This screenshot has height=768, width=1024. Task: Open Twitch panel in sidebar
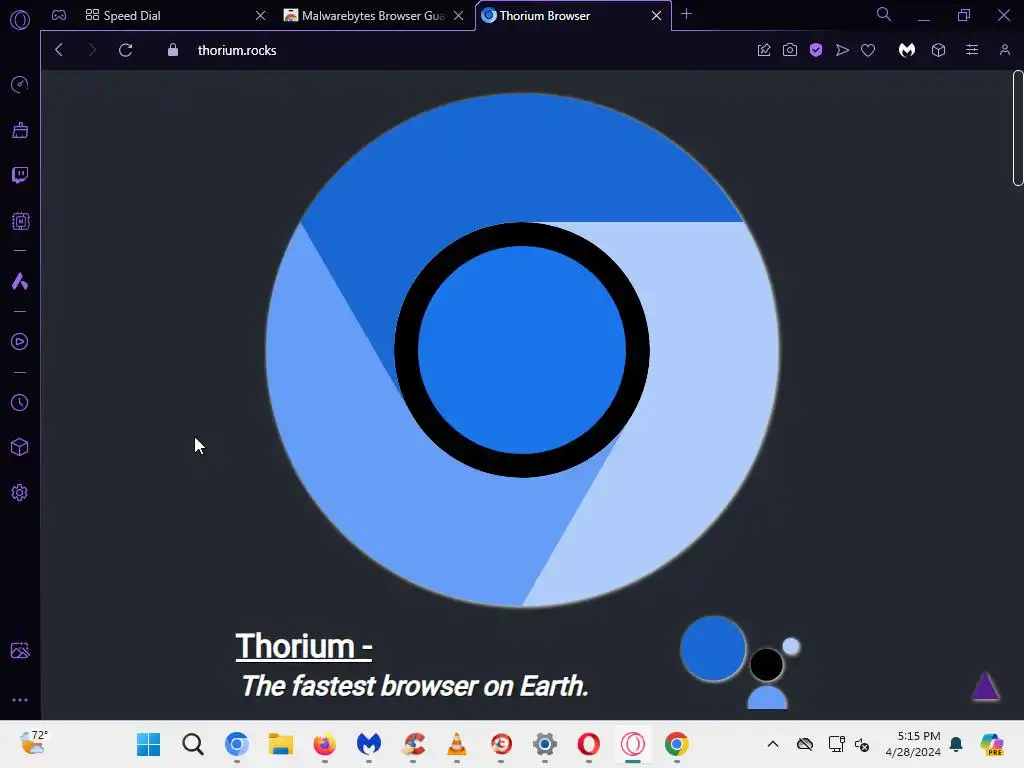coord(20,175)
